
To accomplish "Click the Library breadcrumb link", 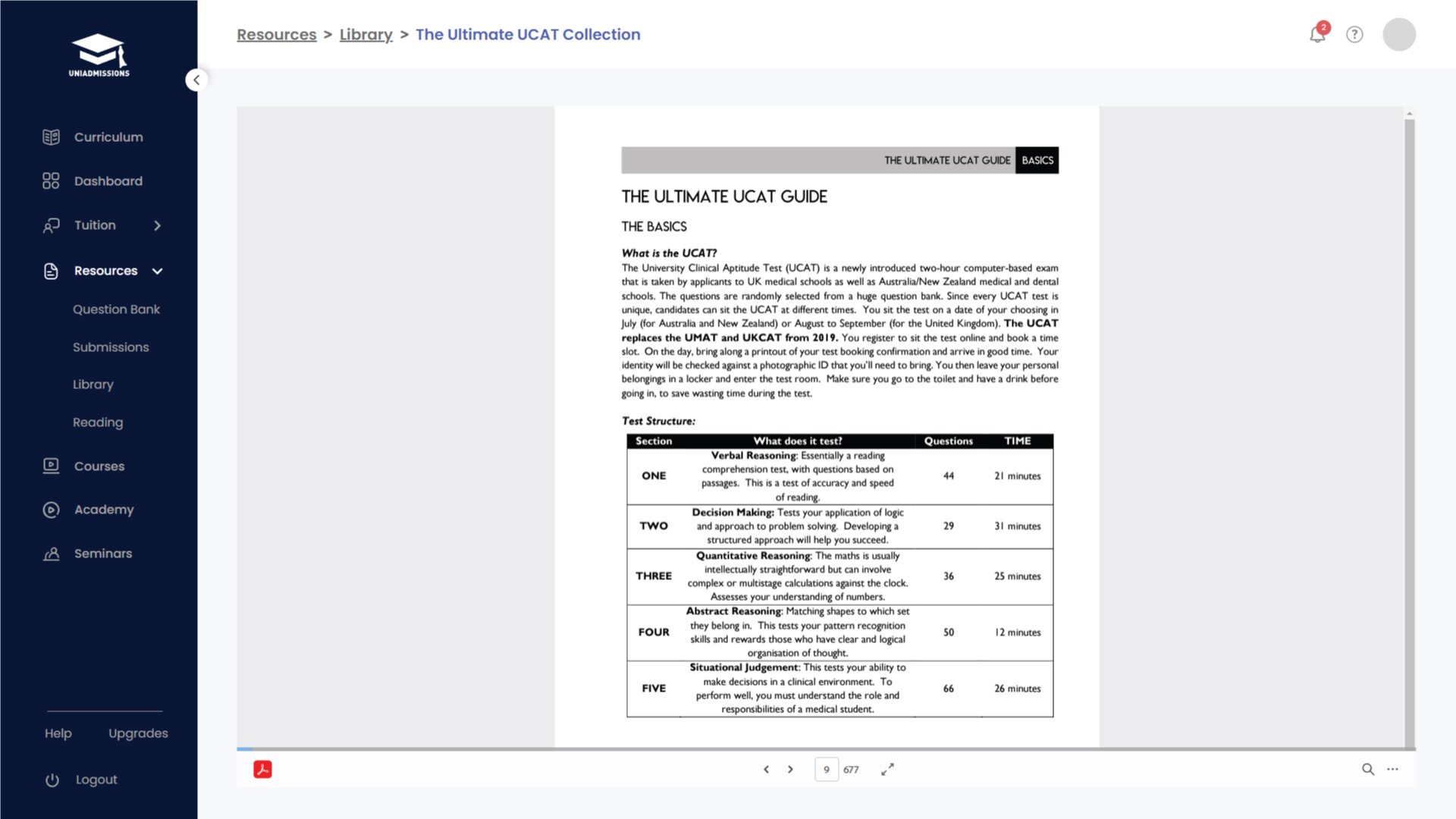I will [366, 34].
